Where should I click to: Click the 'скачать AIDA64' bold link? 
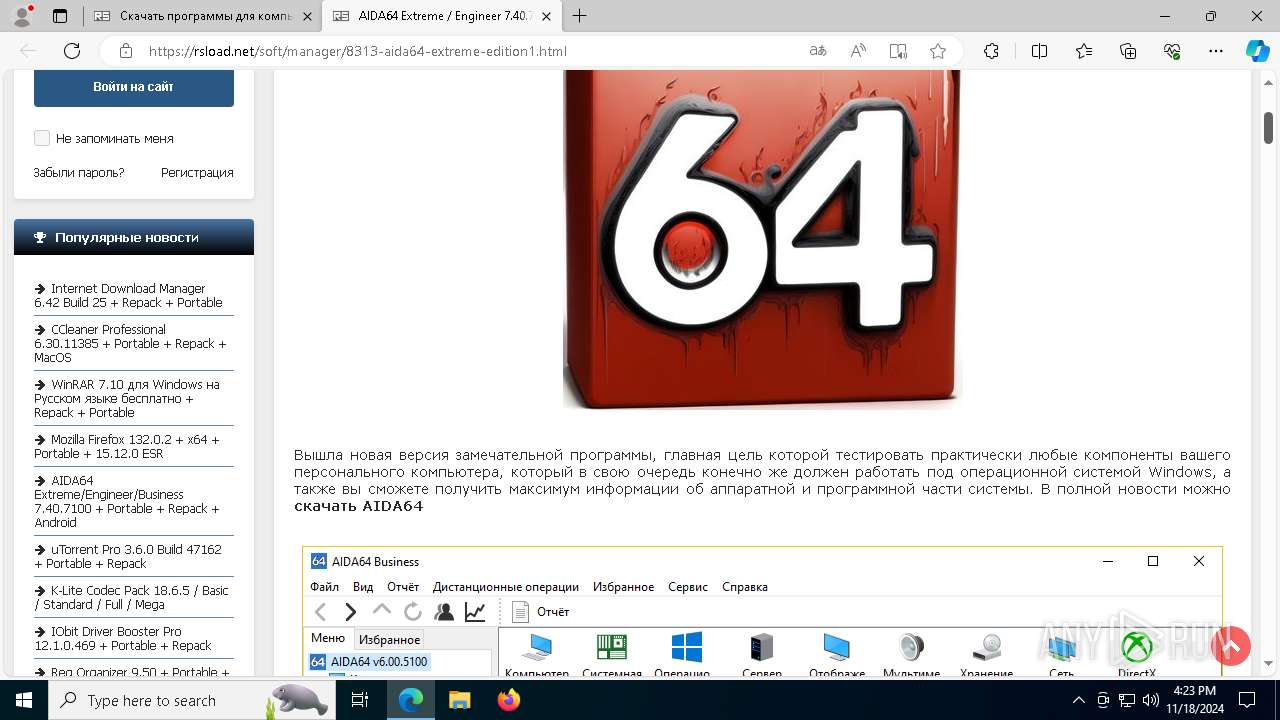pos(358,506)
